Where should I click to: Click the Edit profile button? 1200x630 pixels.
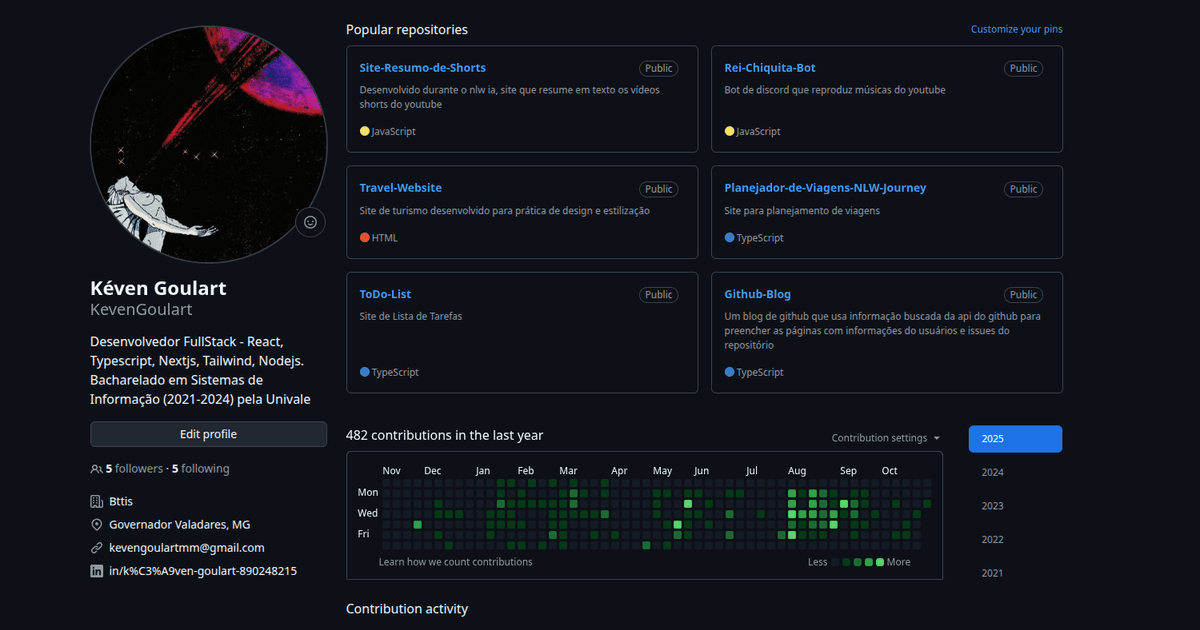[x=208, y=433]
